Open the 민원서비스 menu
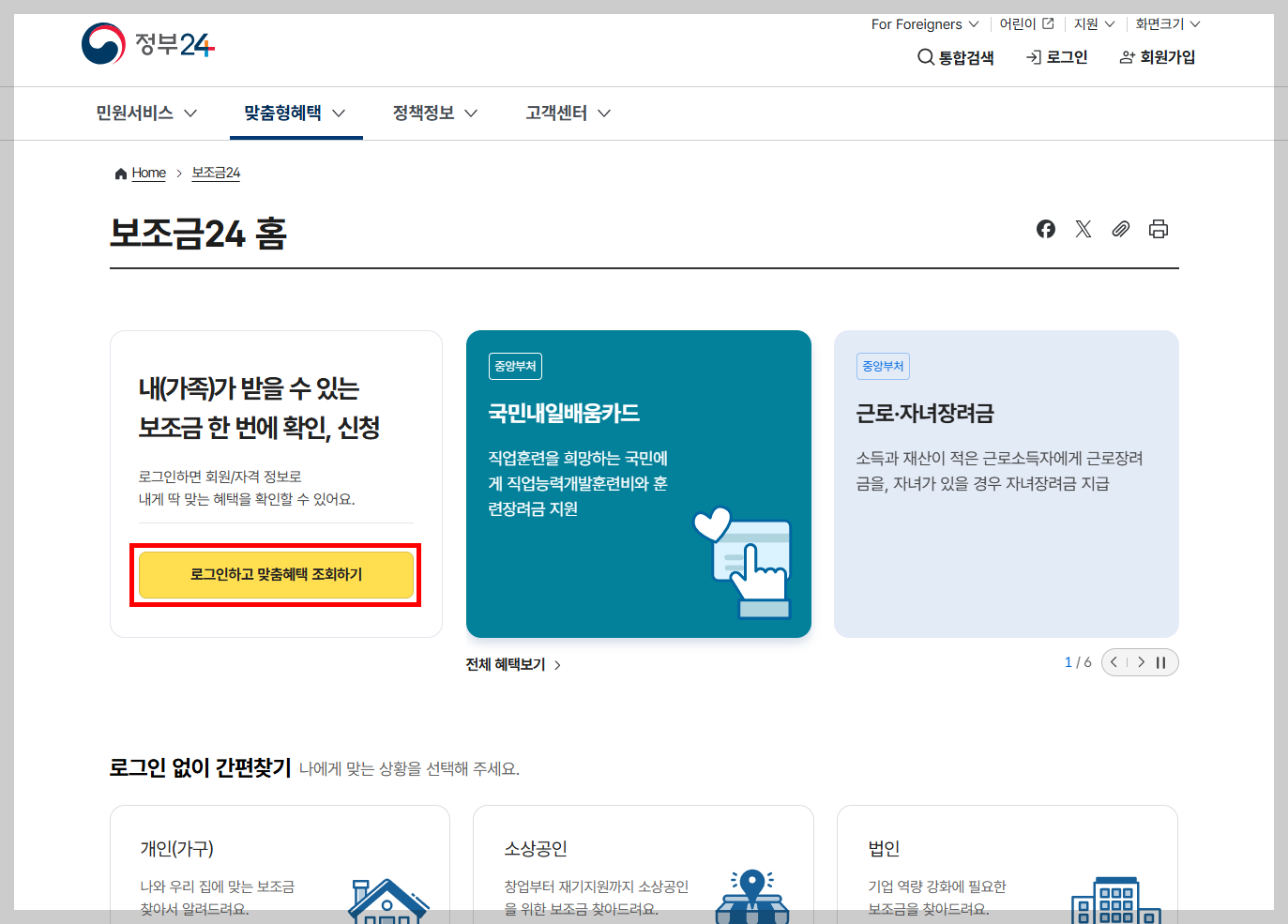Image resolution: width=1288 pixels, height=924 pixels. (x=146, y=113)
